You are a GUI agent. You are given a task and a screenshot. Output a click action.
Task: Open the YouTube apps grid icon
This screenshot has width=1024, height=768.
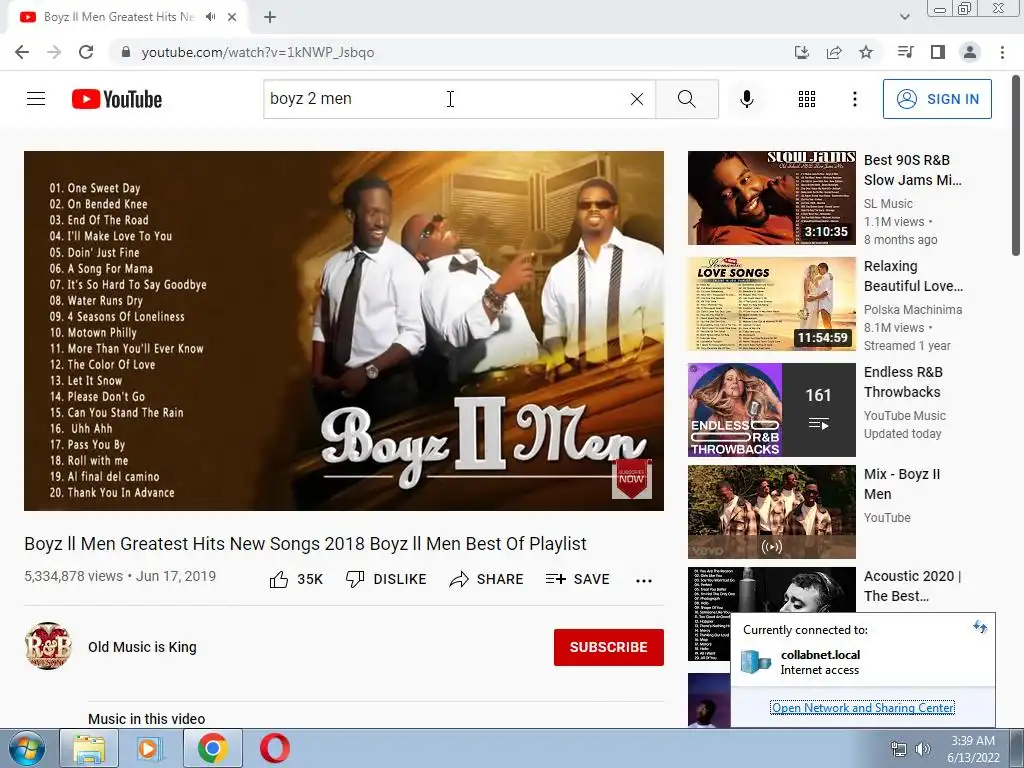[x=807, y=99]
